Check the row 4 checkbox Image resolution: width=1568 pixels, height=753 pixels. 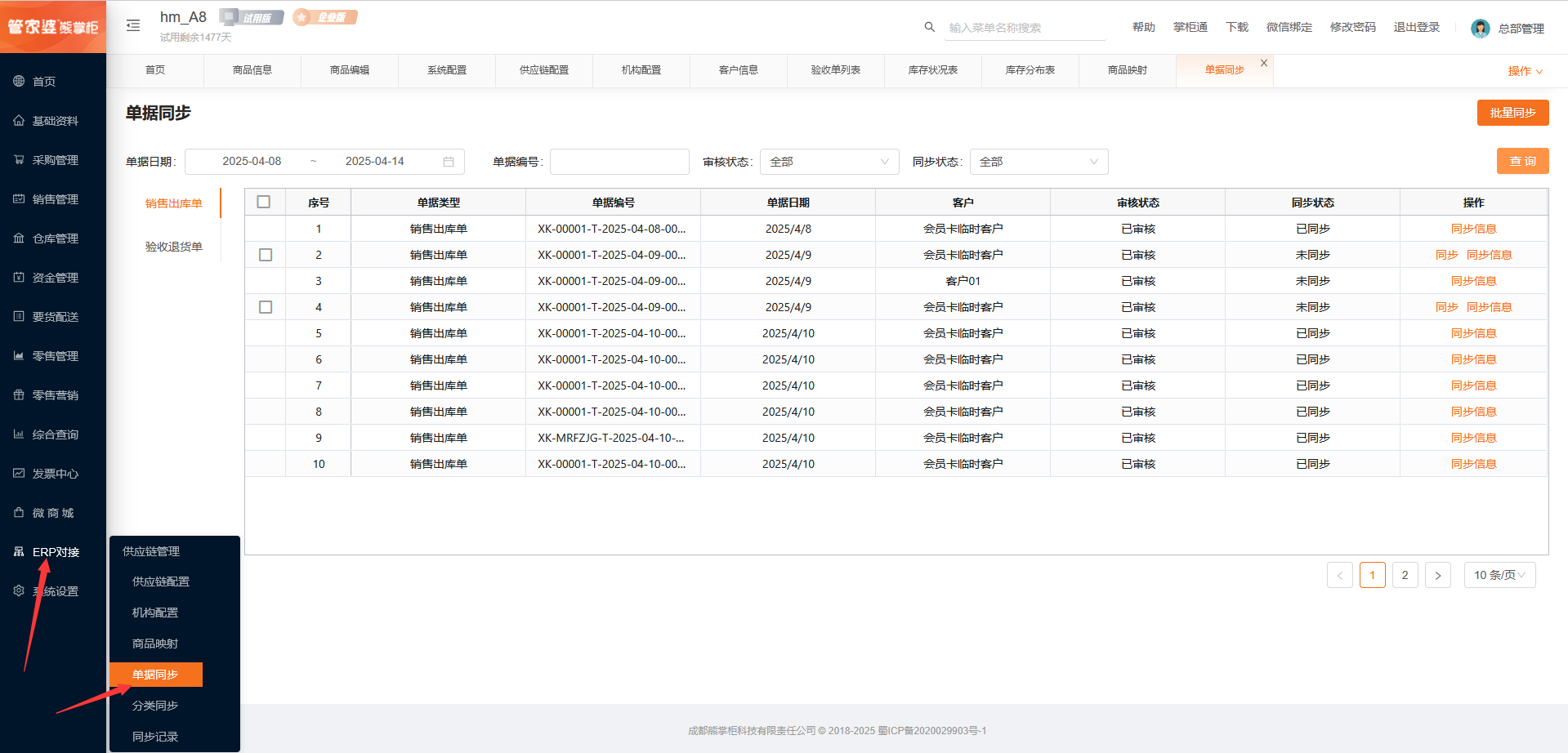[x=266, y=307]
